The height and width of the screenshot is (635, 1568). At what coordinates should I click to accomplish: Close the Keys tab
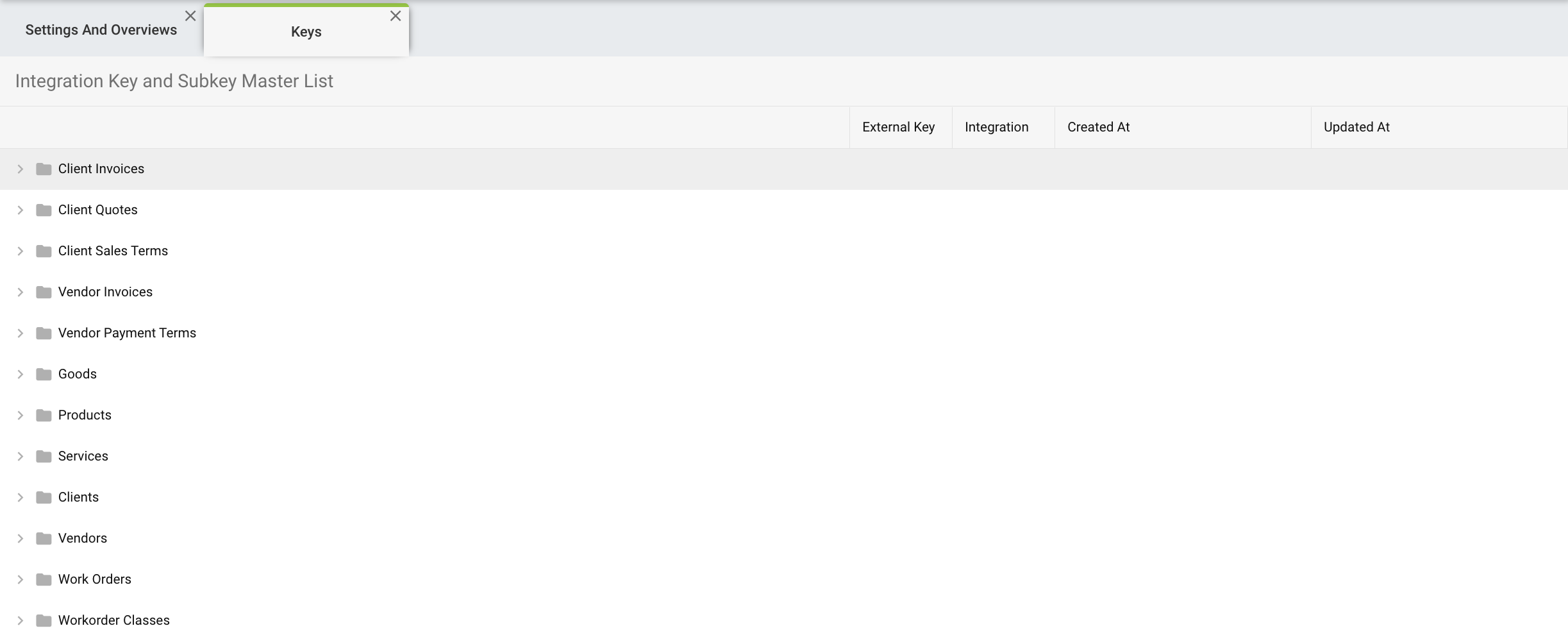(396, 15)
